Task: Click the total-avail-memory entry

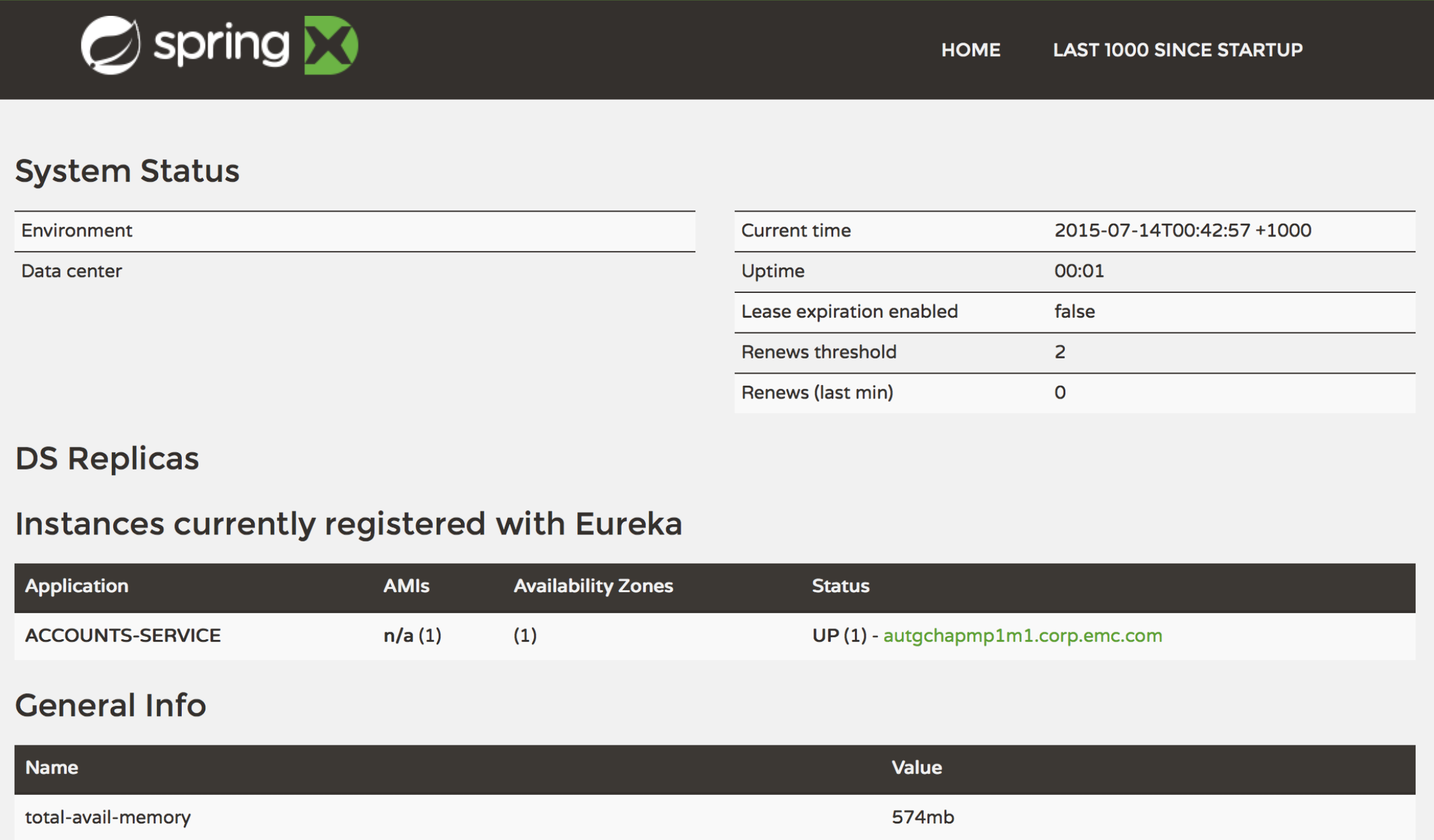Action: [x=108, y=818]
